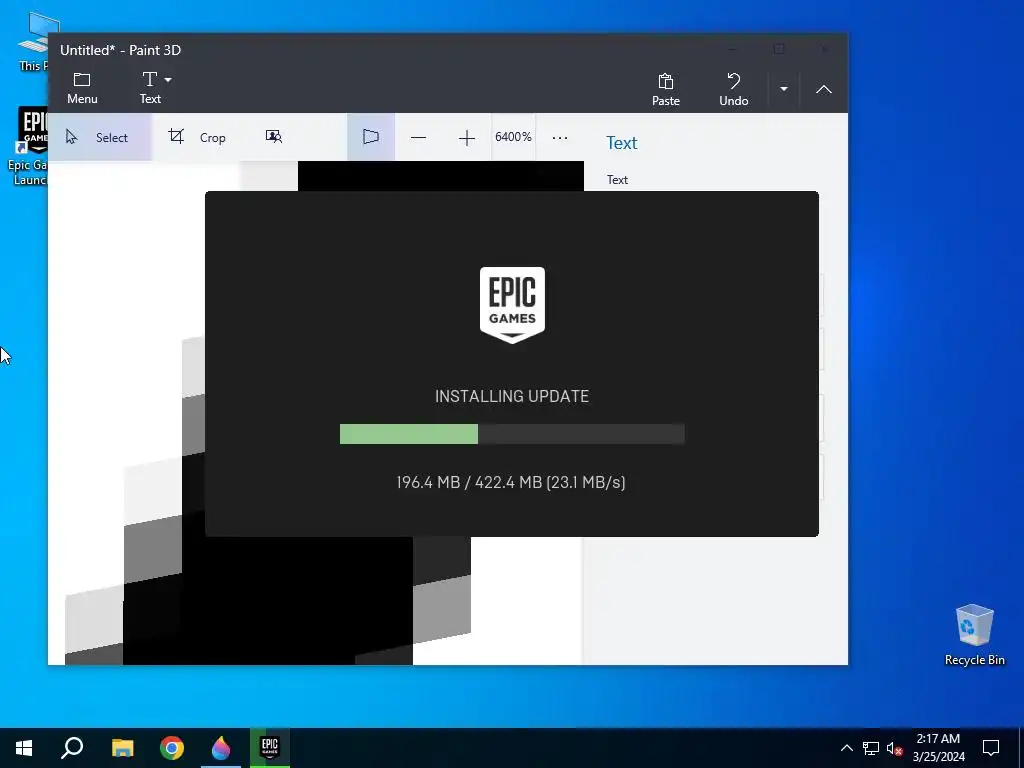Show hidden system tray icons
This screenshot has height=768, width=1024.
click(846, 748)
